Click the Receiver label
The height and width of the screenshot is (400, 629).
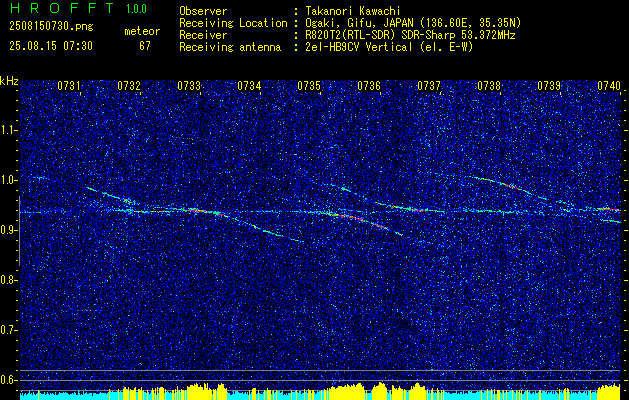click(203, 35)
